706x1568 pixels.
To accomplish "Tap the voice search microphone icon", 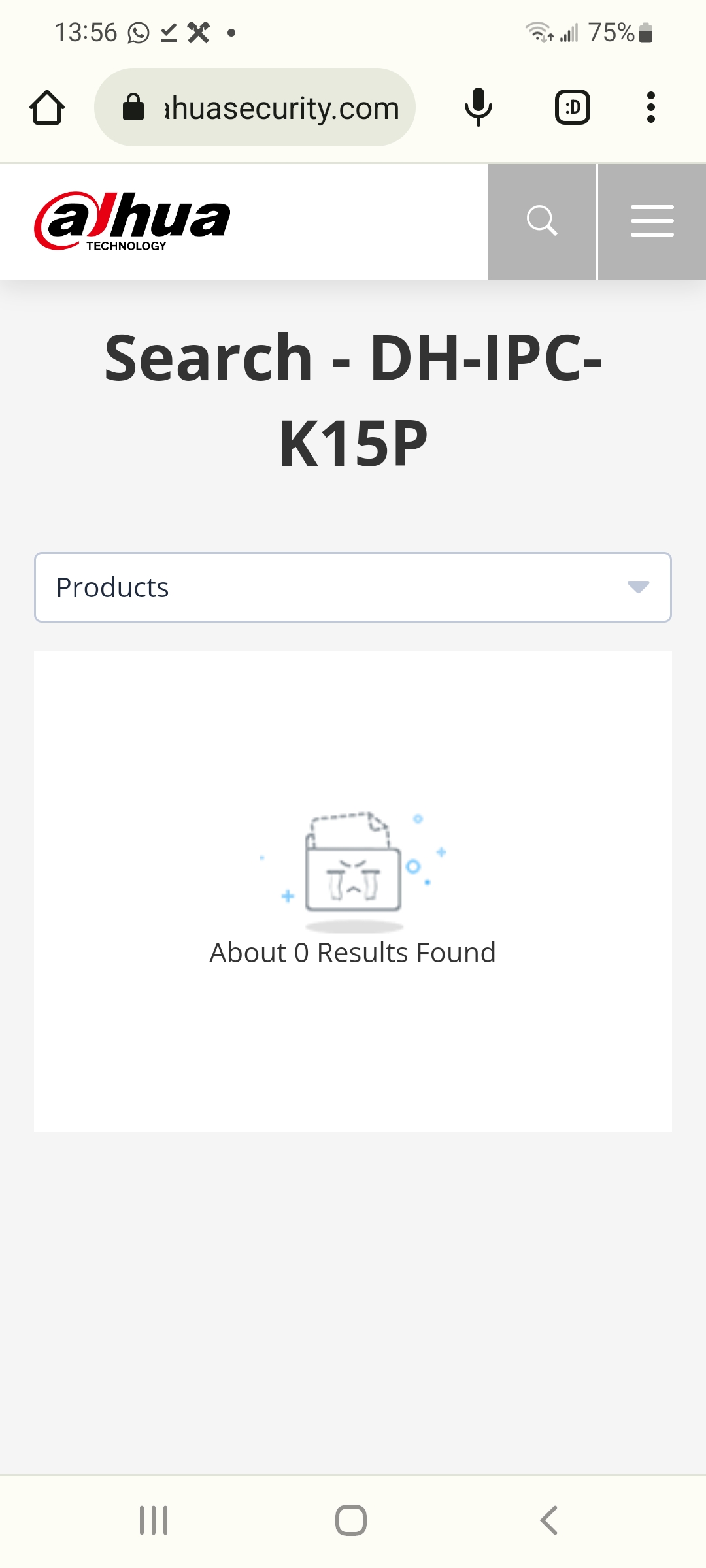I will tap(478, 107).
